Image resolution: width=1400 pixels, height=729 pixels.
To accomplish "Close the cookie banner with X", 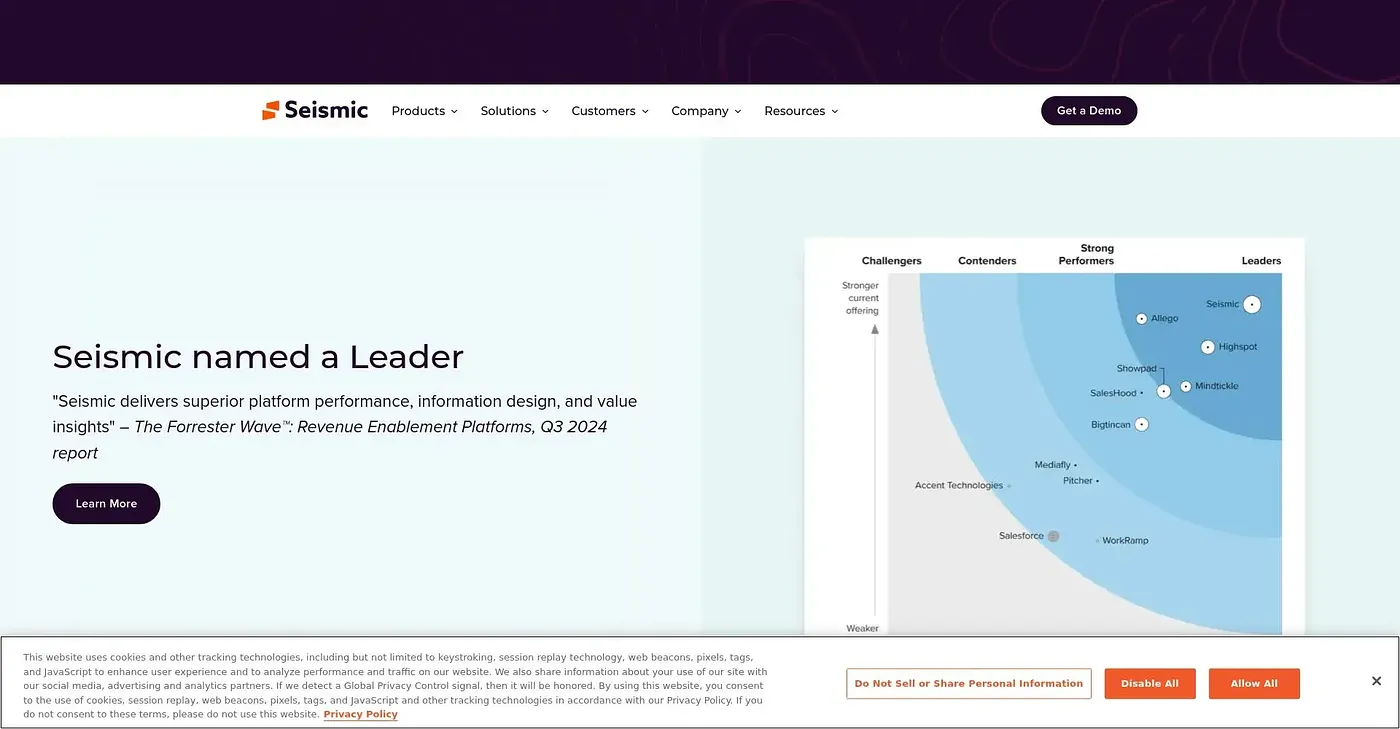I will coord(1376,681).
